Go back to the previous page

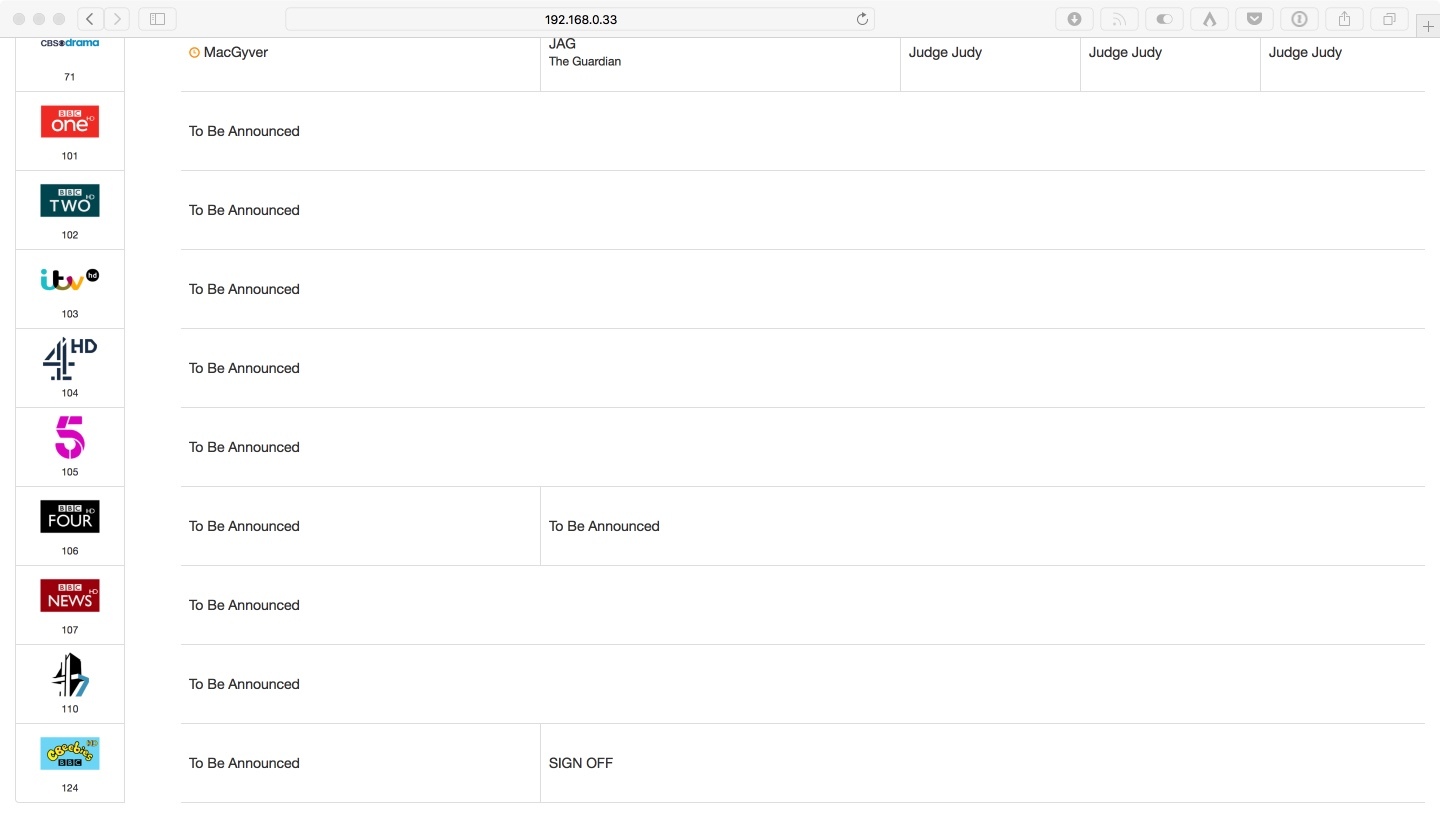tap(90, 19)
